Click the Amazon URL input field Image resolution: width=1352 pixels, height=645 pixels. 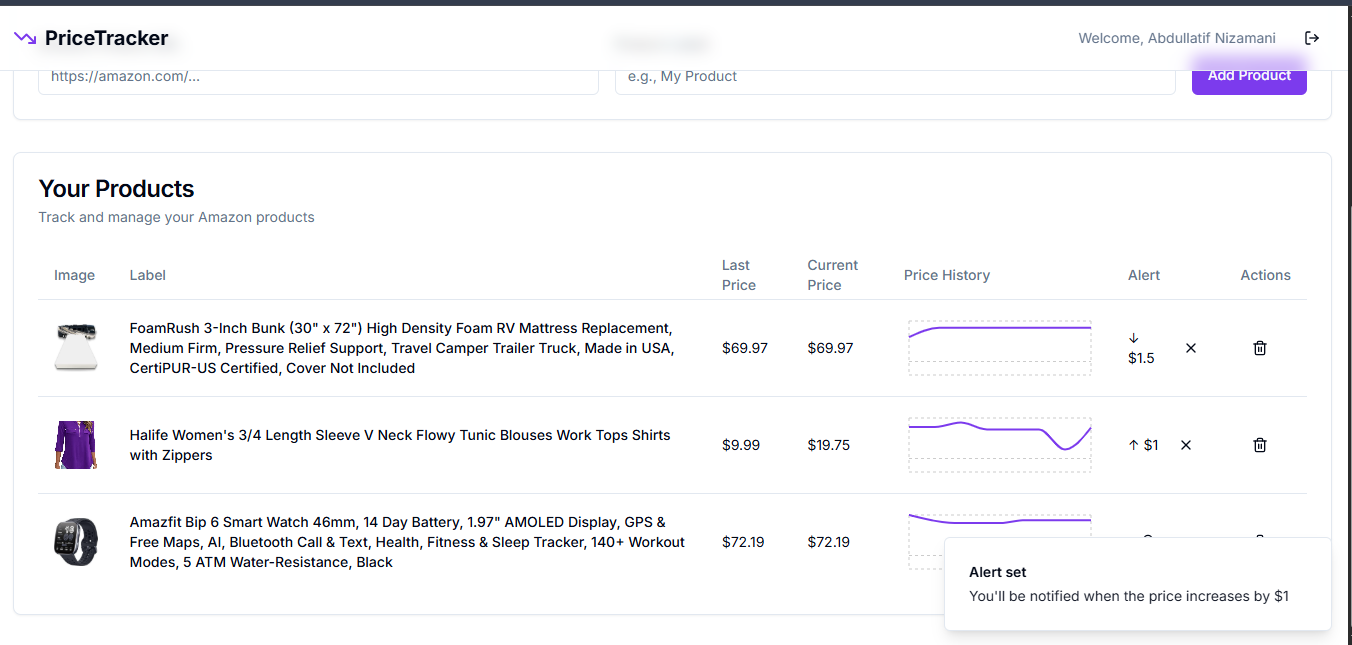pos(318,76)
